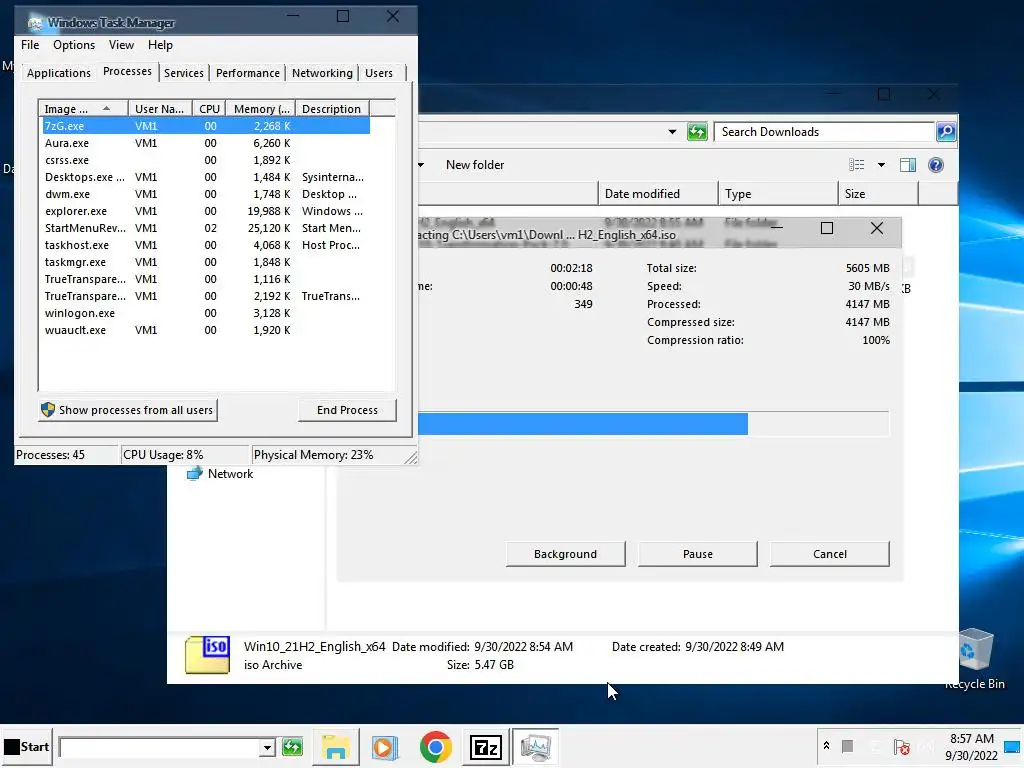1024x768 pixels.
Task: Click the taskbar address input field
Action: click(x=159, y=747)
